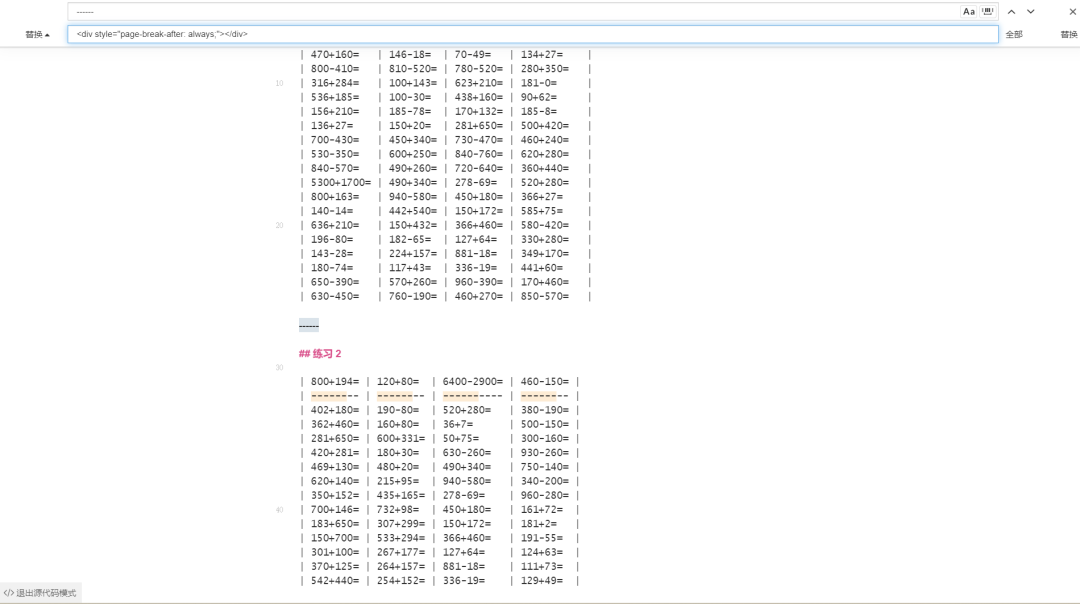
Task: Jump to previous match with up arrow
Action: tap(1011, 12)
